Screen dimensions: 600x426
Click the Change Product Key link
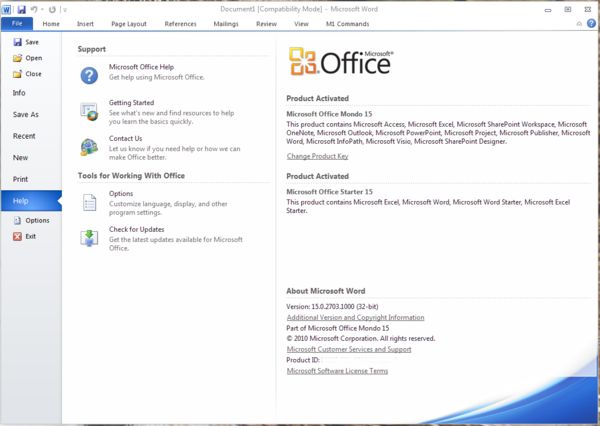[318, 156]
